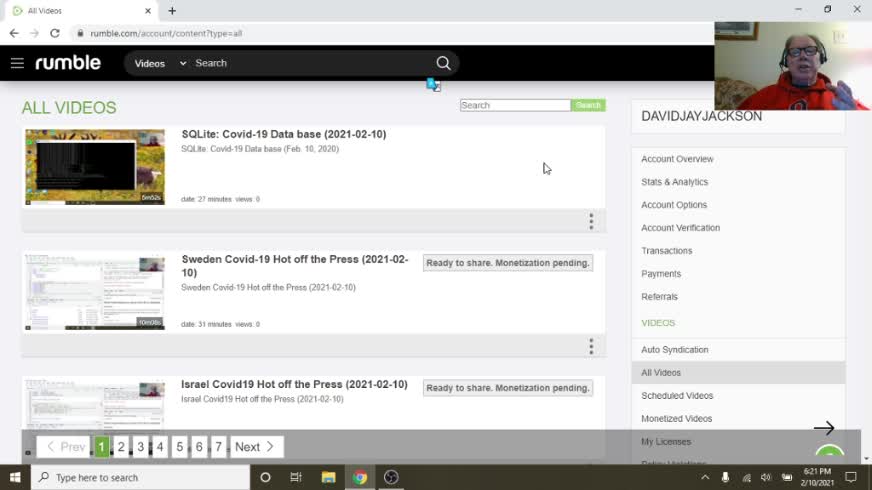
Task: Open My Licenses in sidebar
Action: click(x=666, y=442)
